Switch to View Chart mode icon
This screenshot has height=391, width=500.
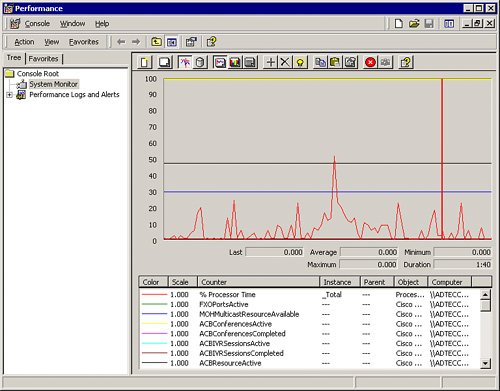[220, 62]
